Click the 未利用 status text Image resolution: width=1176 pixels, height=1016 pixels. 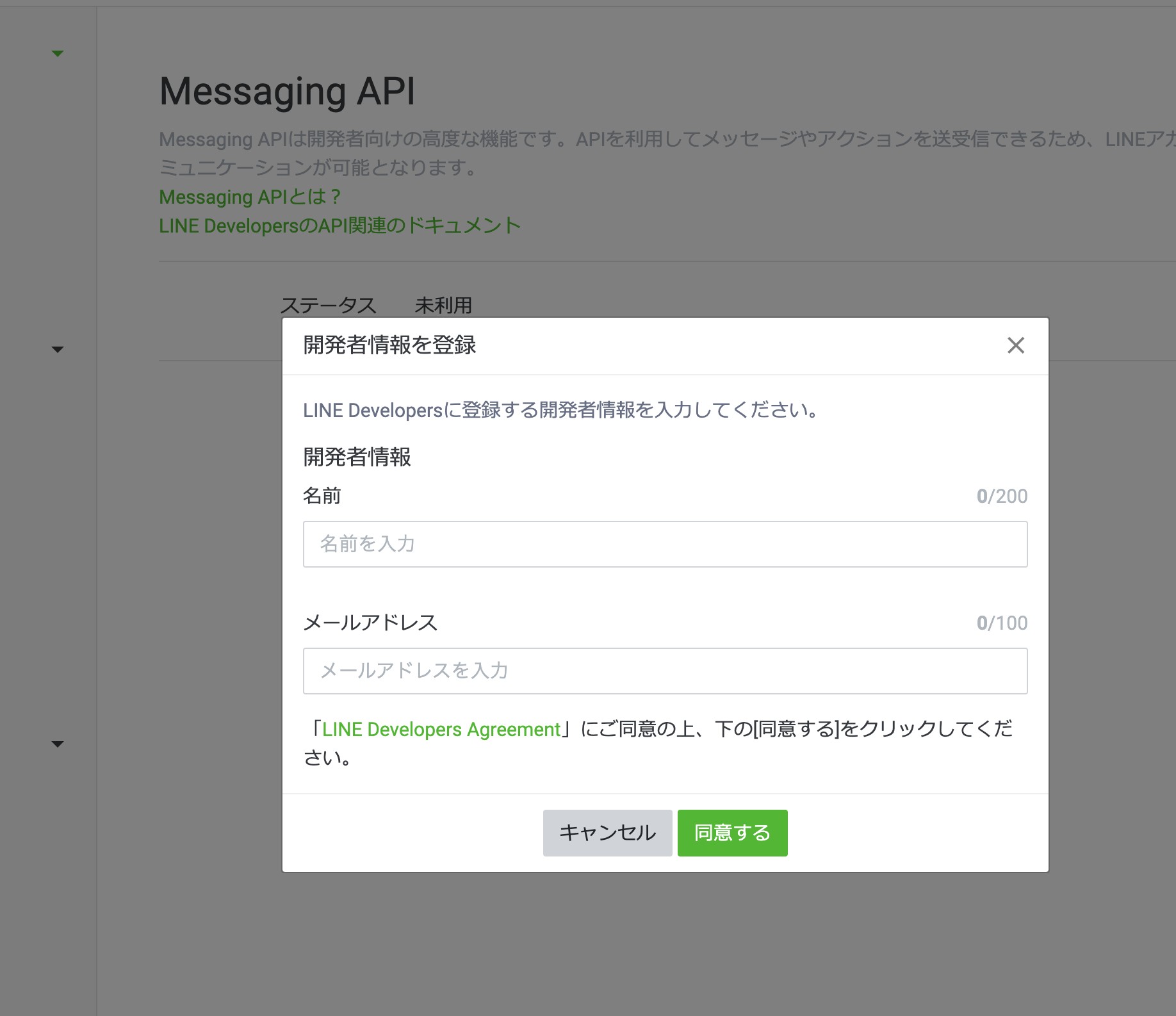[443, 306]
